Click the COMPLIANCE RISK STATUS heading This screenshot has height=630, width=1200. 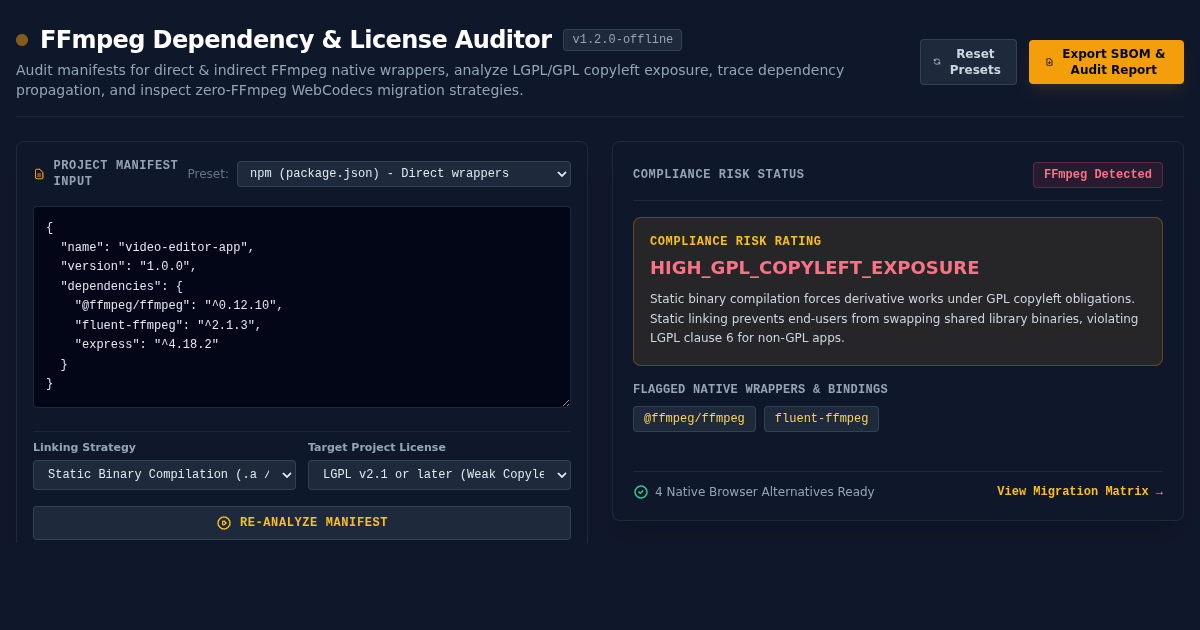tap(718, 175)
